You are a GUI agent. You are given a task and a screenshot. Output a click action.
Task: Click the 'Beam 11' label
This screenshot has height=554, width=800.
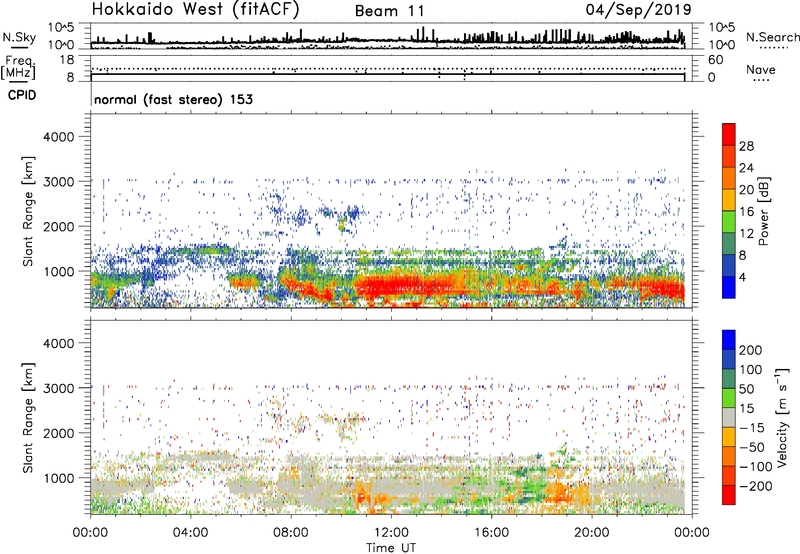click(x=390, y=11)
